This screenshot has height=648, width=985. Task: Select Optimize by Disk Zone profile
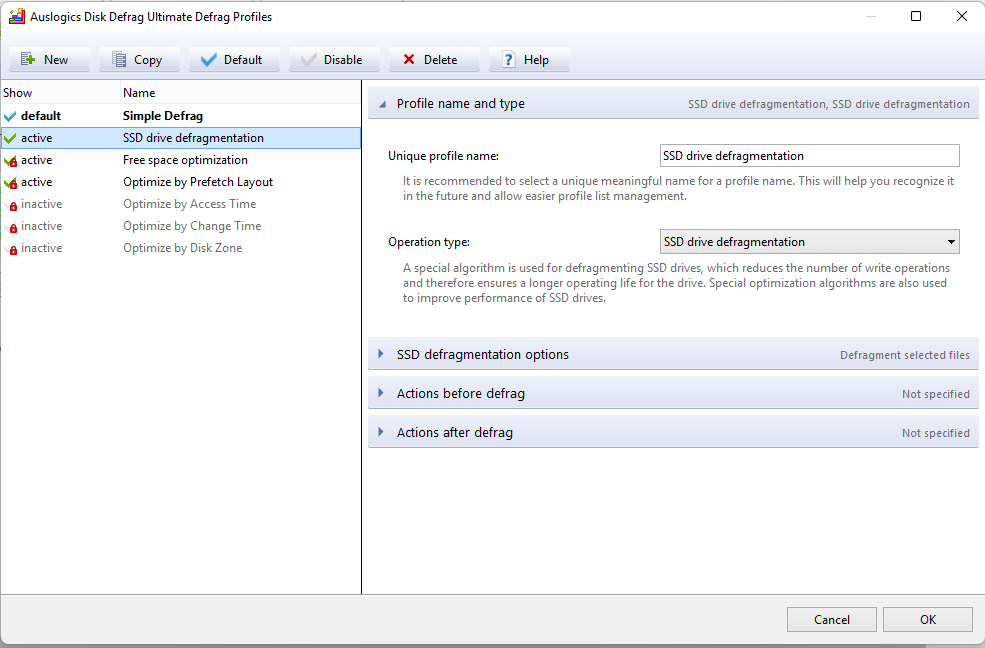(181, 248)
